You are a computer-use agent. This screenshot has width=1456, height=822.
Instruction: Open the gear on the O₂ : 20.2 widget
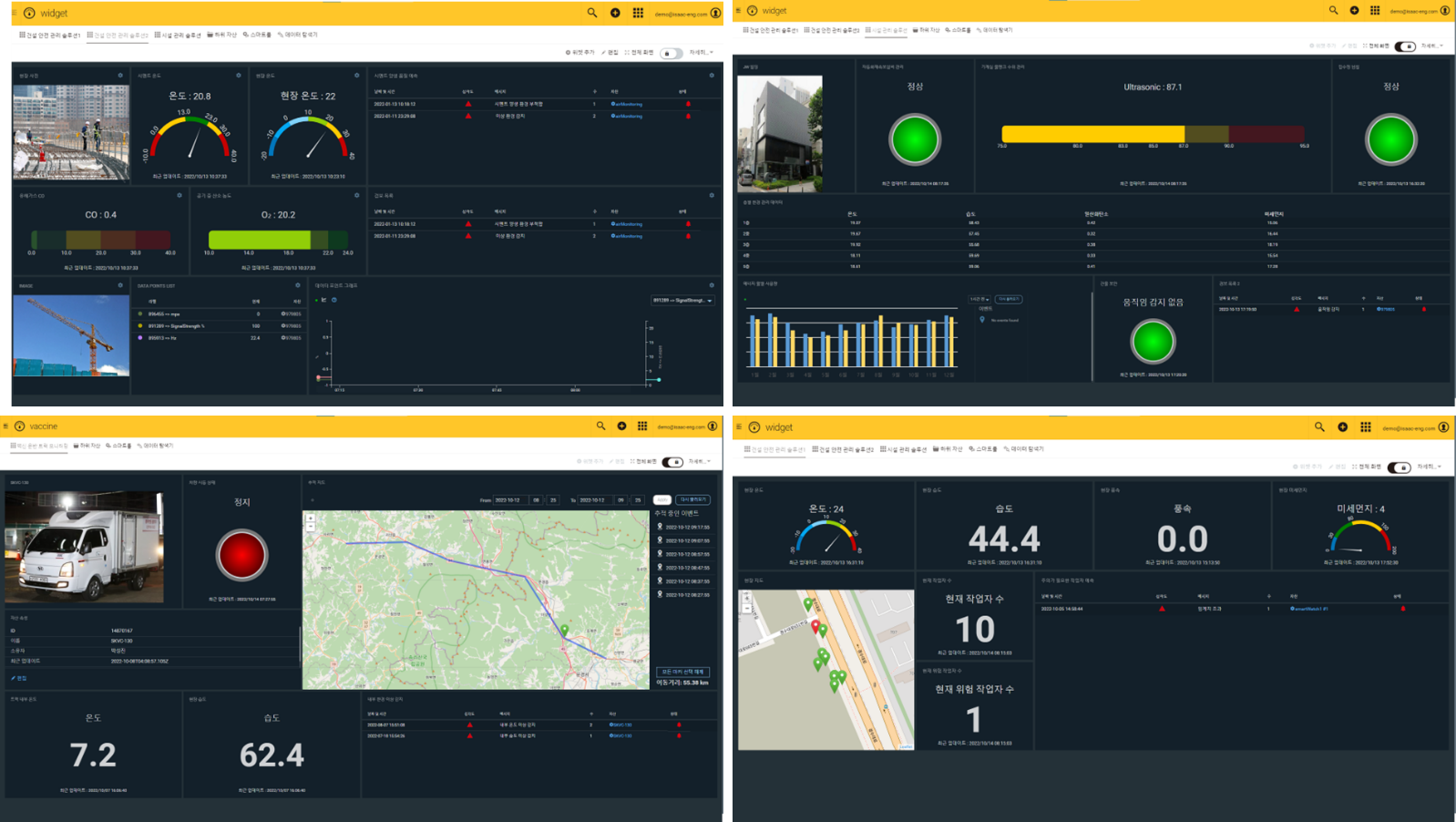[x=356, y=195]
